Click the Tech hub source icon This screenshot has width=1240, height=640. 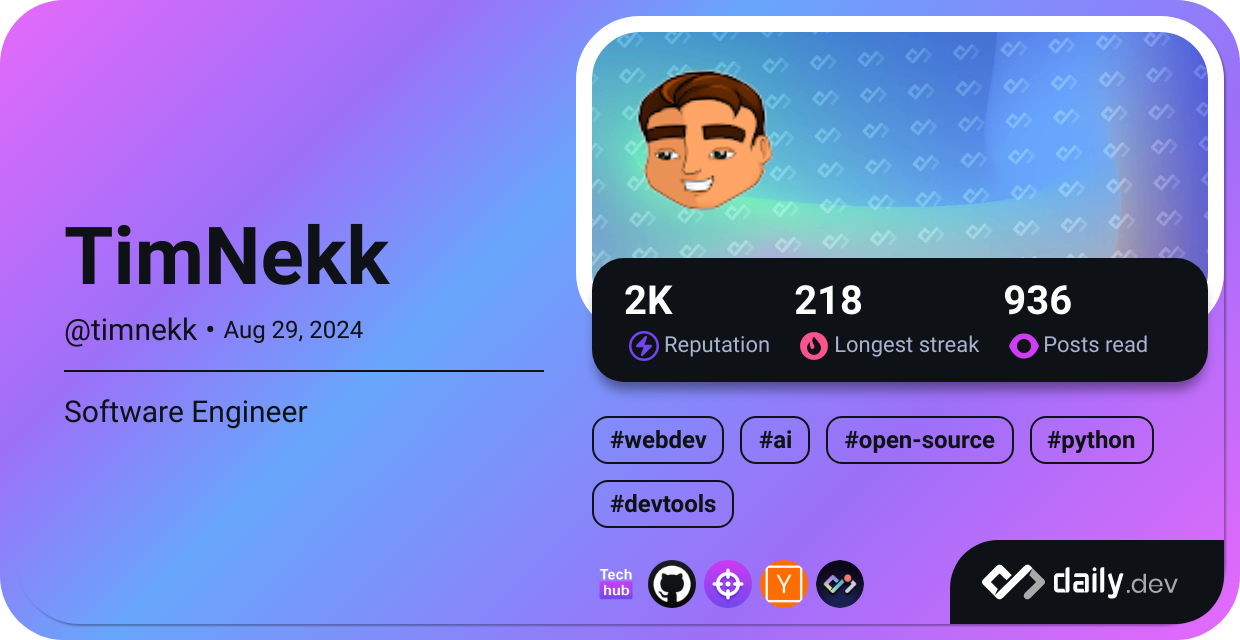coord(616,584)
